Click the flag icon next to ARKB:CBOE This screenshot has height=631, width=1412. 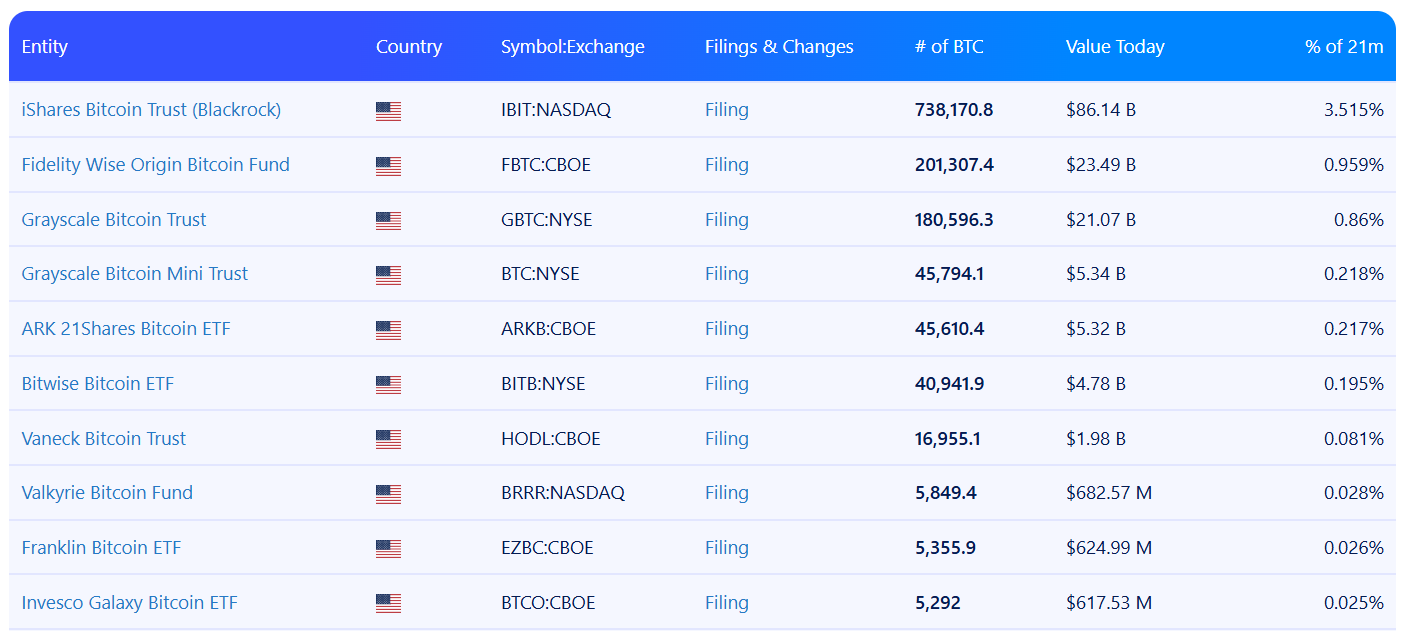point(388,330)
